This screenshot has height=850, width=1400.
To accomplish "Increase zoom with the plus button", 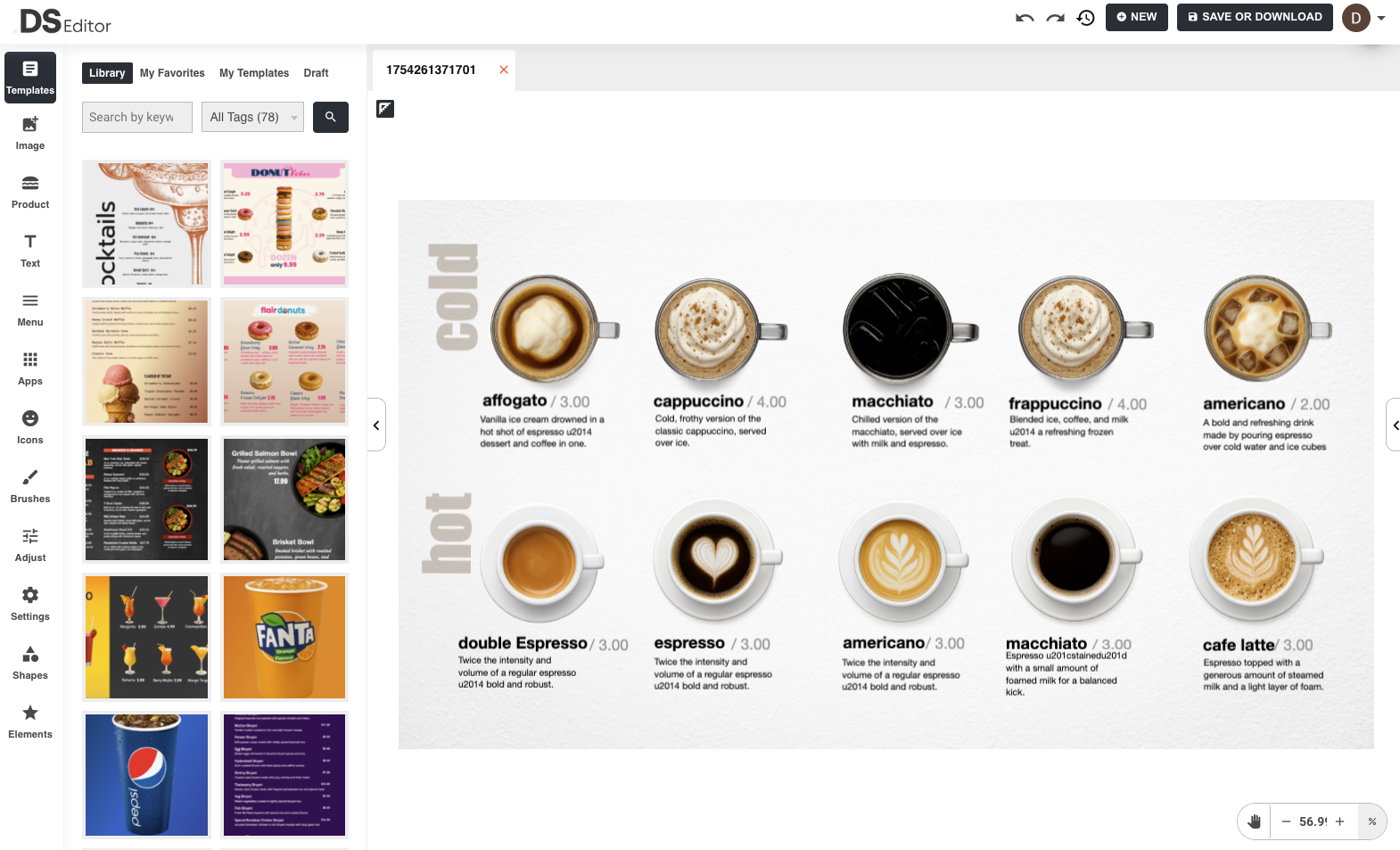I will [x=1339, y=821].
